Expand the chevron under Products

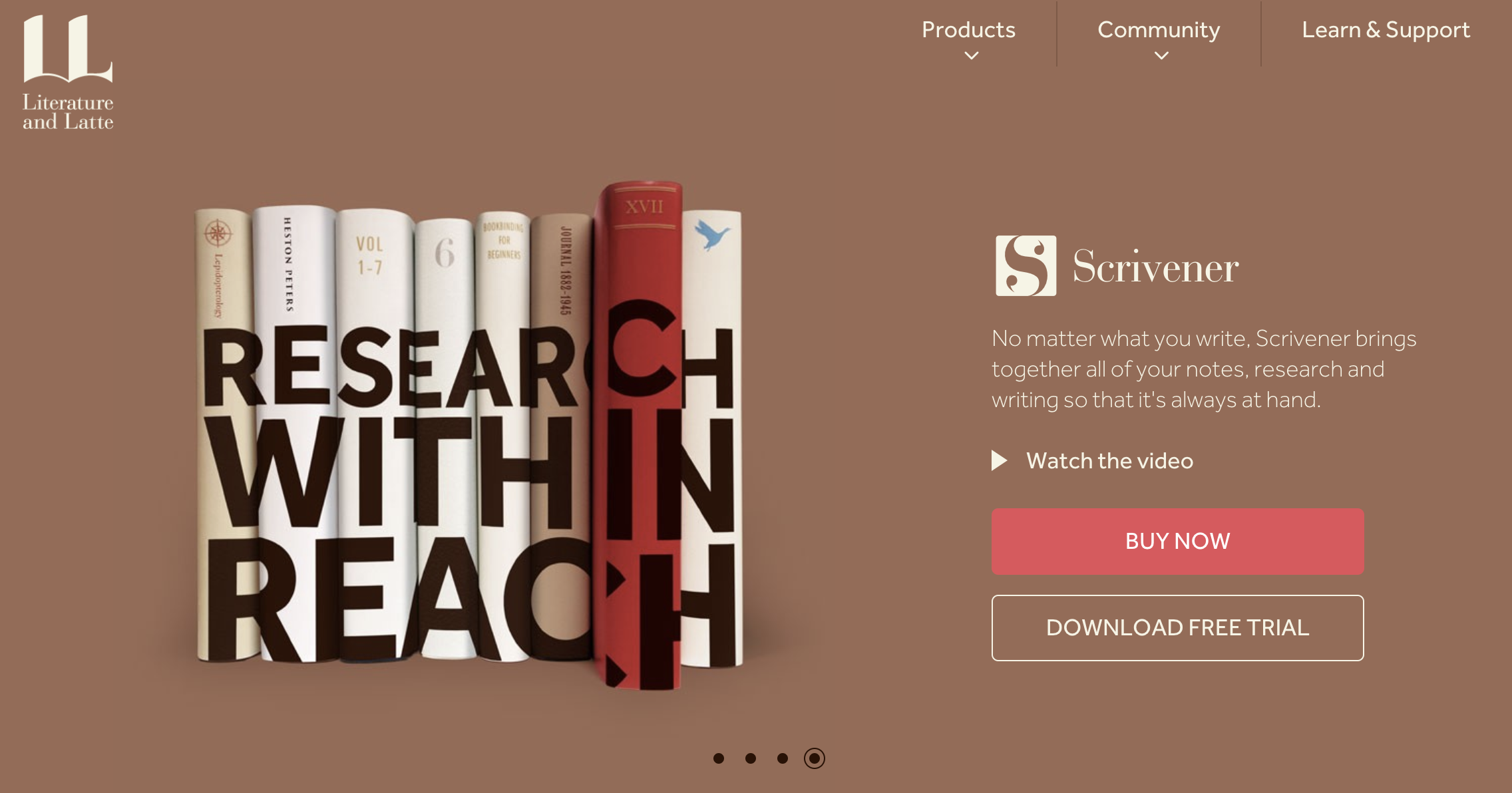click(972, 56)
